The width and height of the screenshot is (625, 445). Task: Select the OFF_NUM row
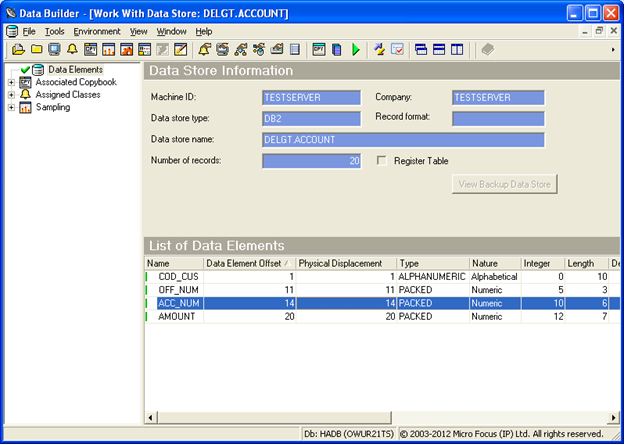point(382,290)
